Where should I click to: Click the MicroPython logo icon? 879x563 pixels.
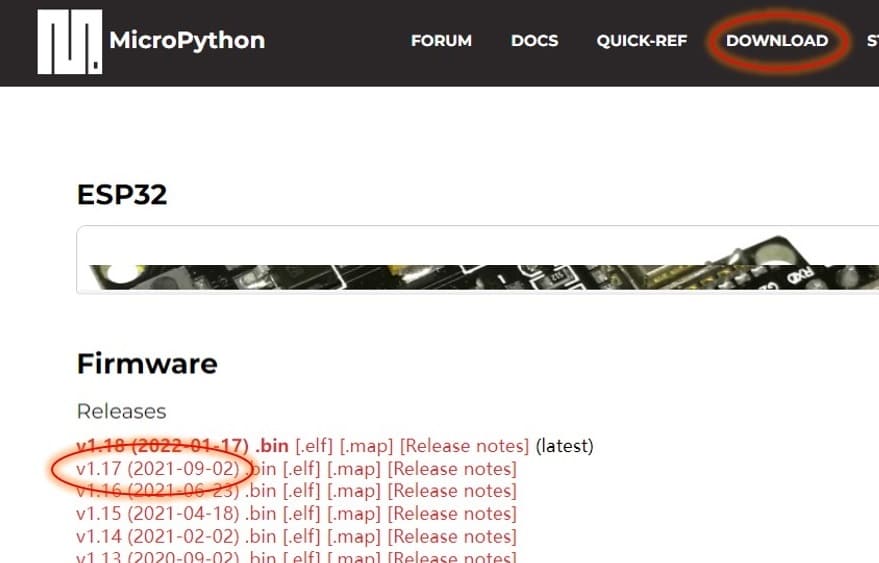70,41
